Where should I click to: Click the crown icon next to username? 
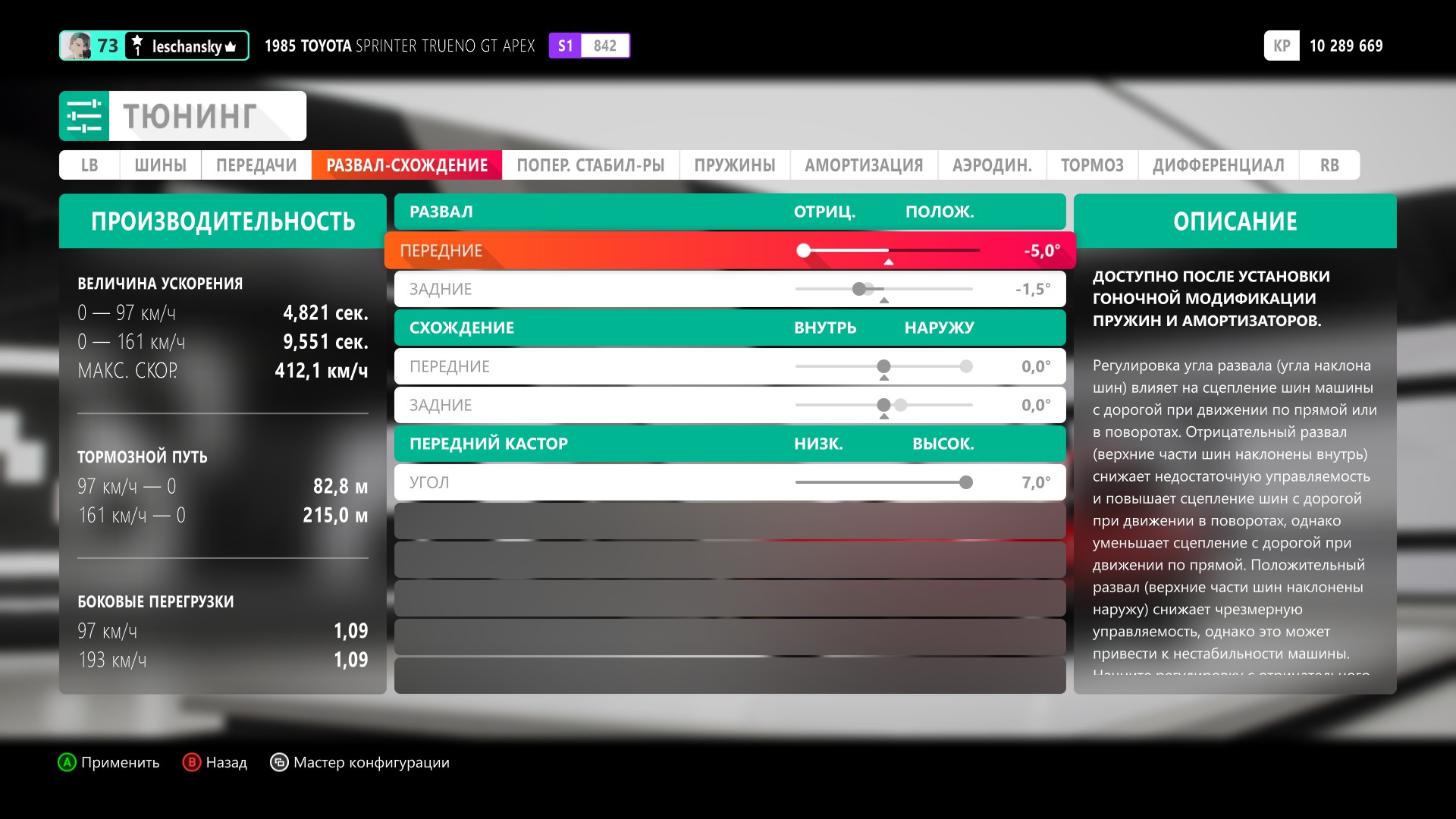231,47
